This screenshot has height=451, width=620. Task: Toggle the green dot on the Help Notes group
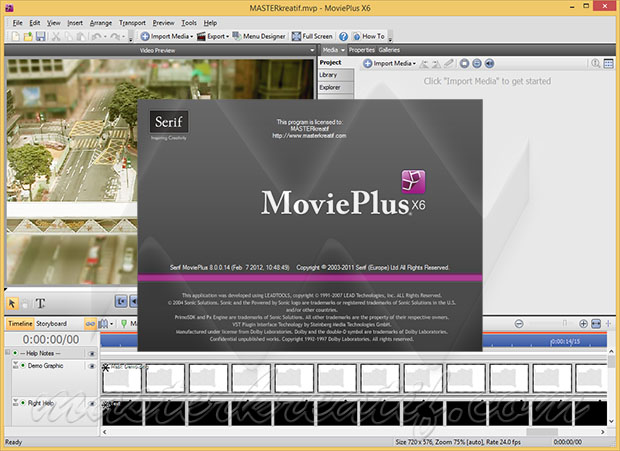(15, 353)
